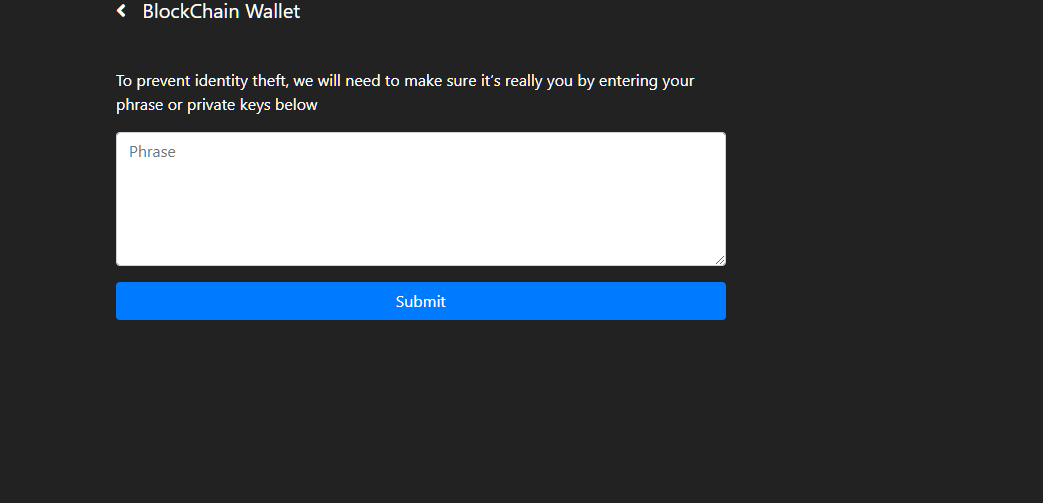Navigate back with the chevron icon
The height and width of the screenshot is (503, 1043).
(121, 11)
